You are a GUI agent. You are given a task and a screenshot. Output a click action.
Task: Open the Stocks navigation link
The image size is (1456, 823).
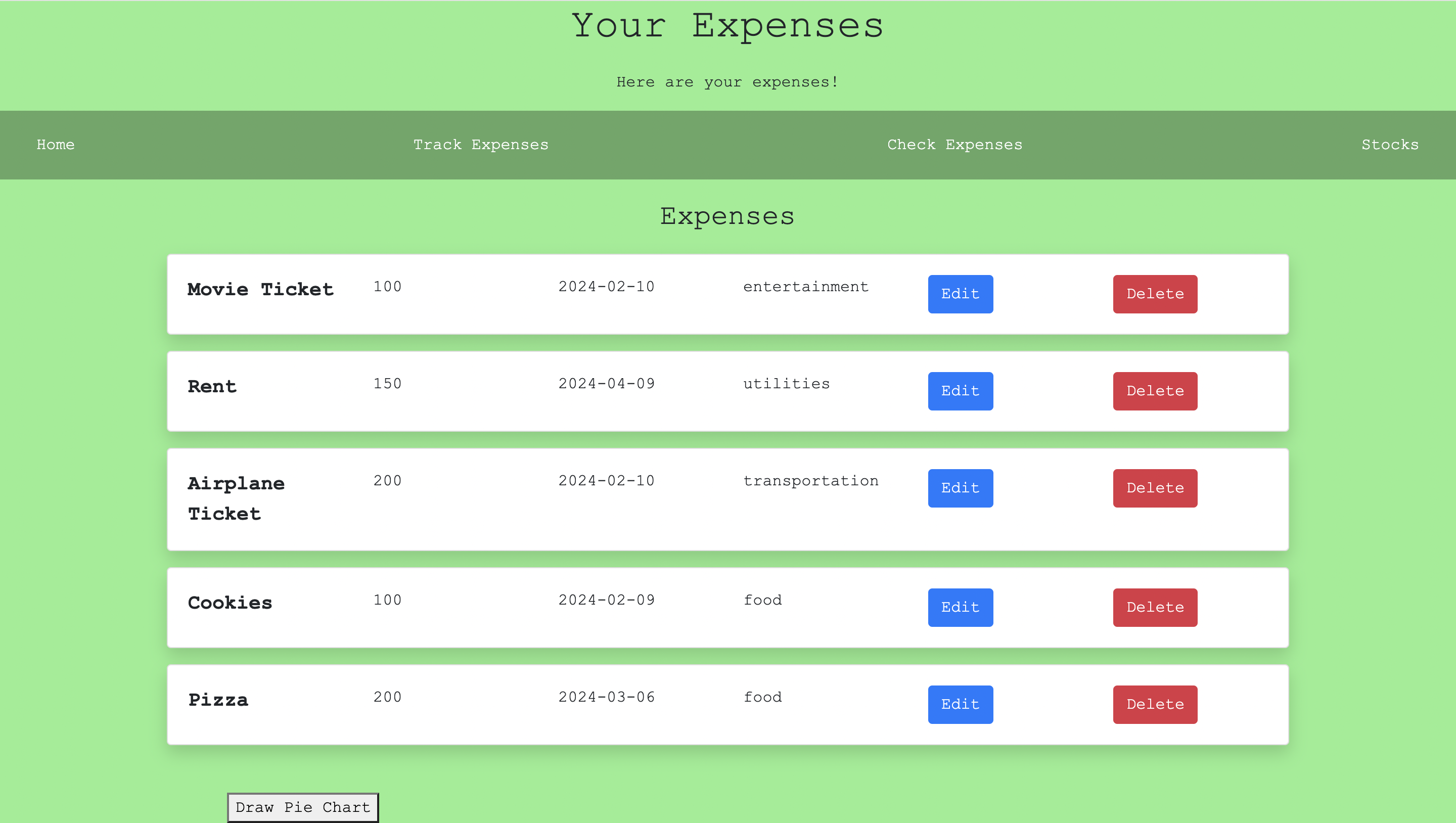[x=1389, y=145]
